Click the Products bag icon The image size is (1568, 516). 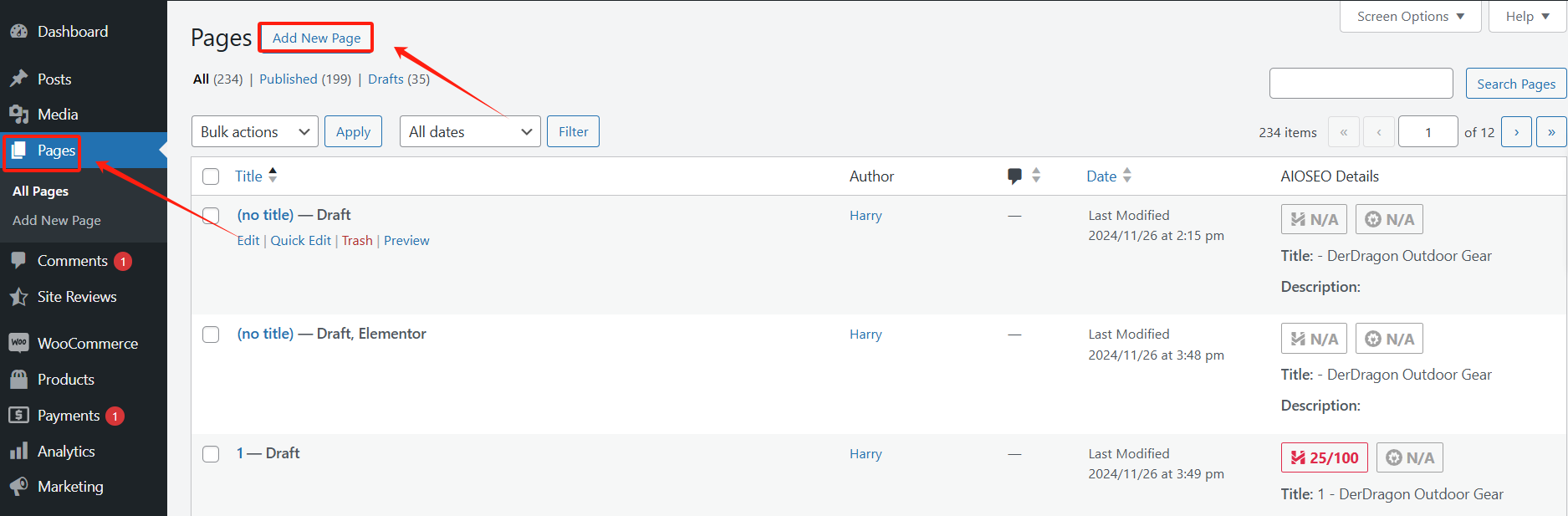tap(18, 379)
